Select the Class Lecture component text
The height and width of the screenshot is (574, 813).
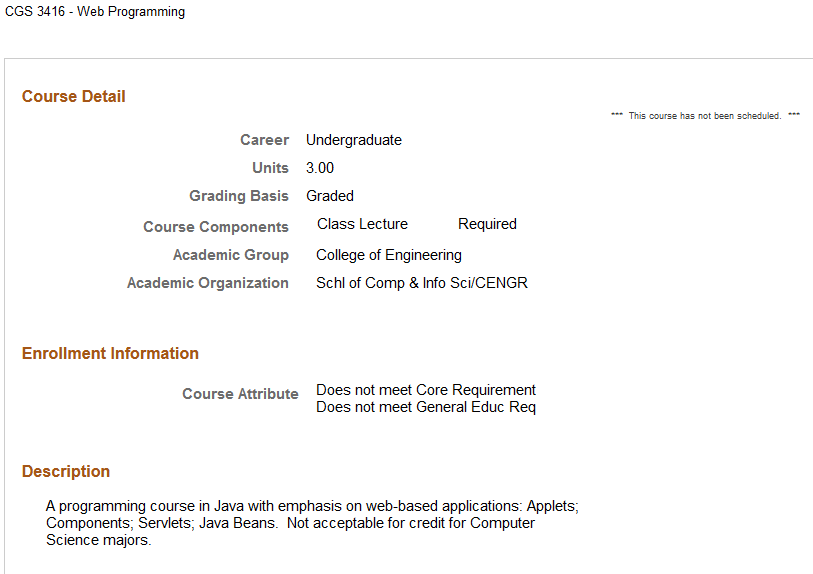[362, 224]
